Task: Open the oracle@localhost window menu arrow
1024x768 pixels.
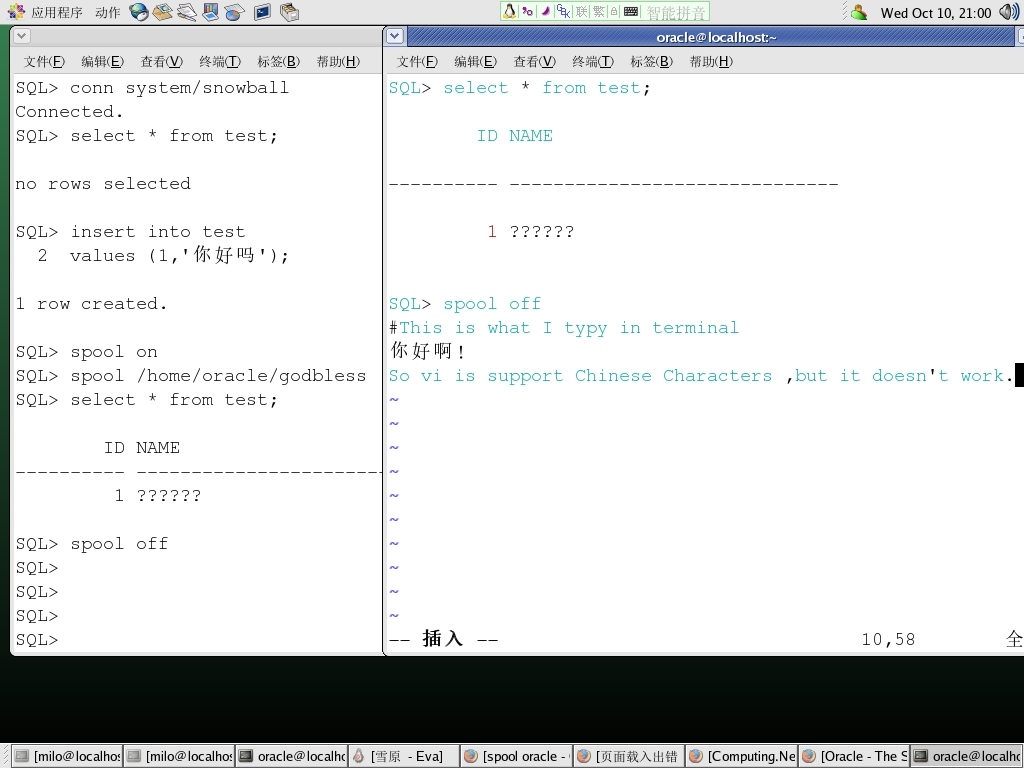Action: [x=395, y=36]
